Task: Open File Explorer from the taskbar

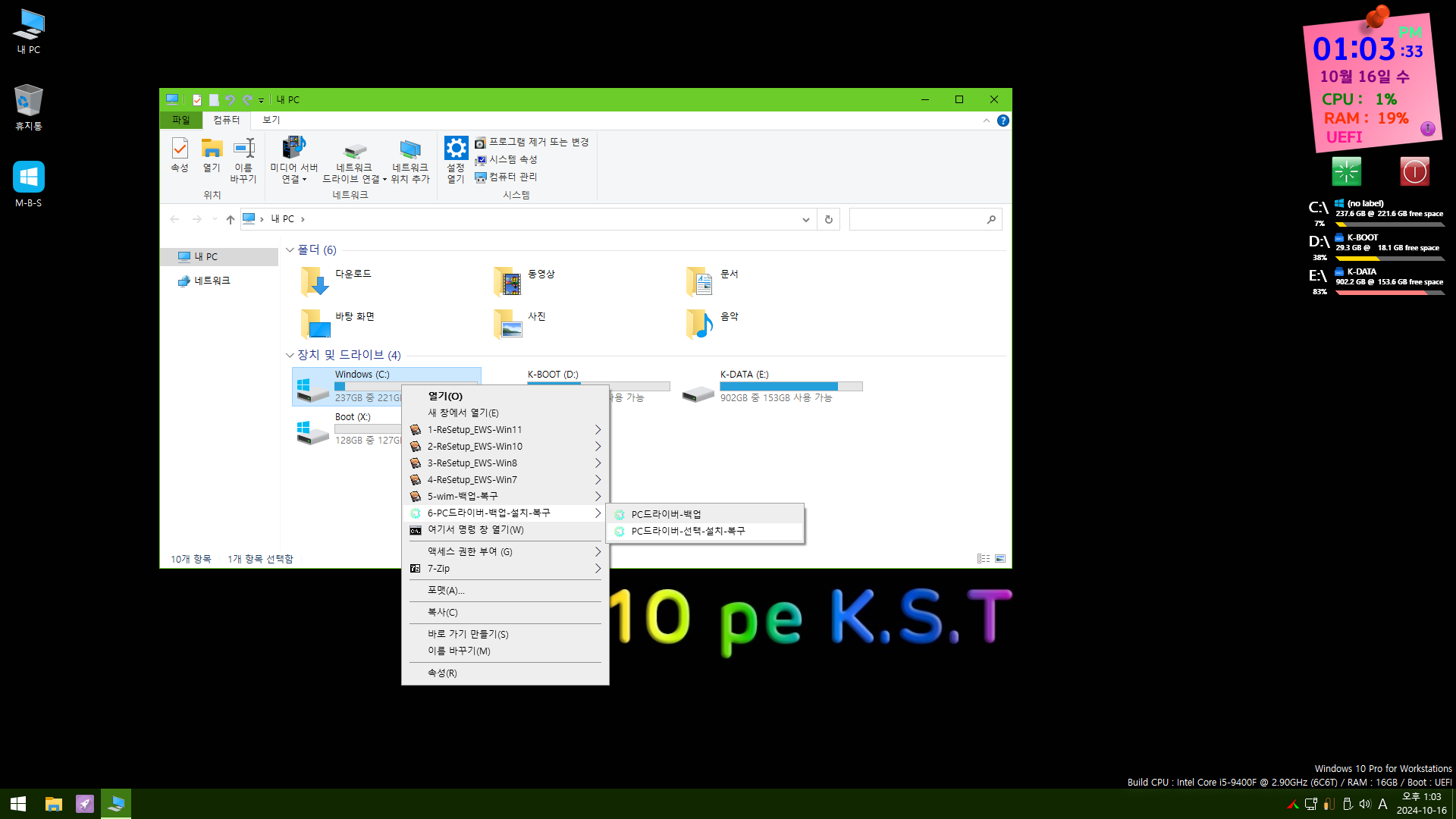Action: tap(53, 804)
